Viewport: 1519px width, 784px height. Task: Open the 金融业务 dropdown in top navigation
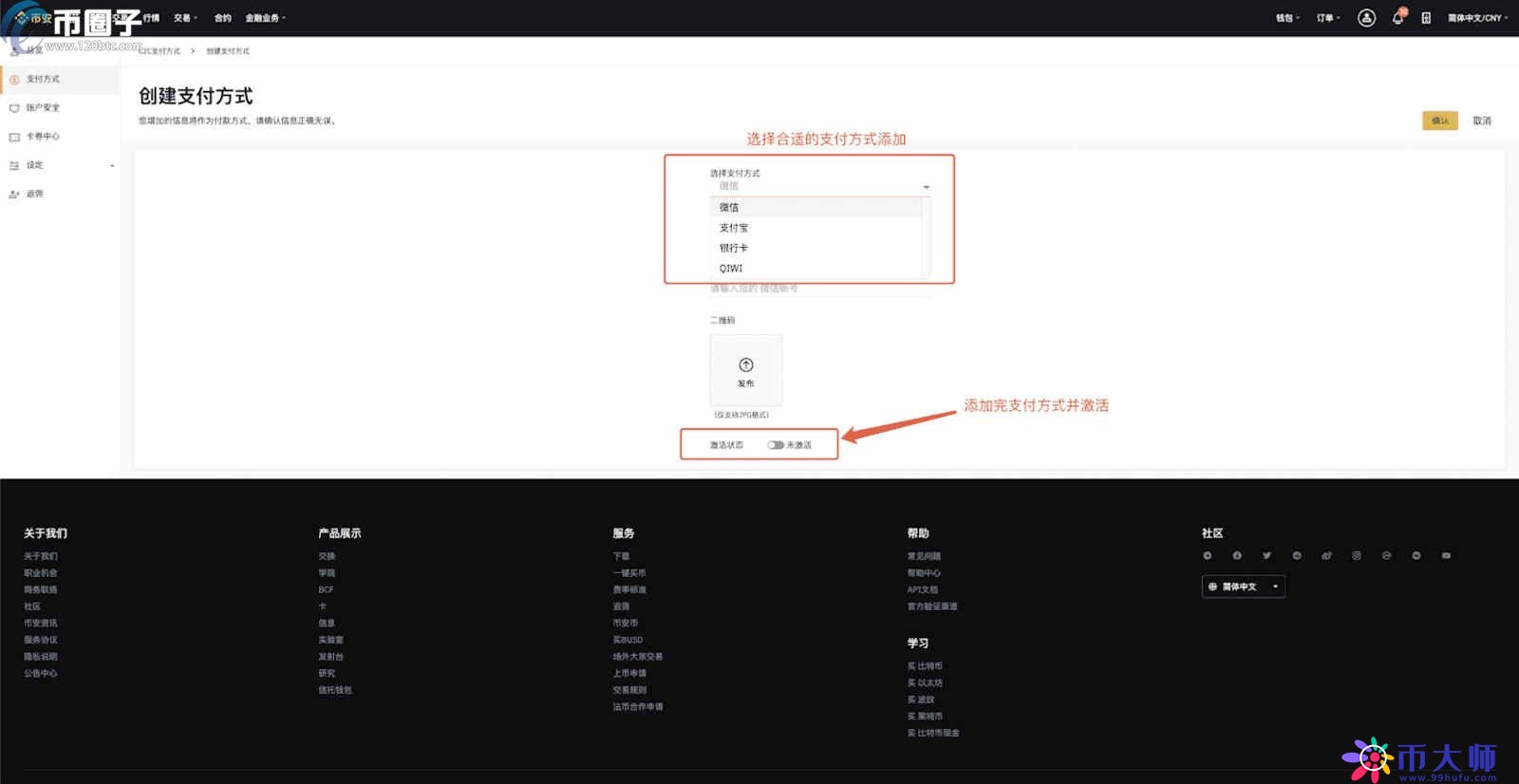265,18
